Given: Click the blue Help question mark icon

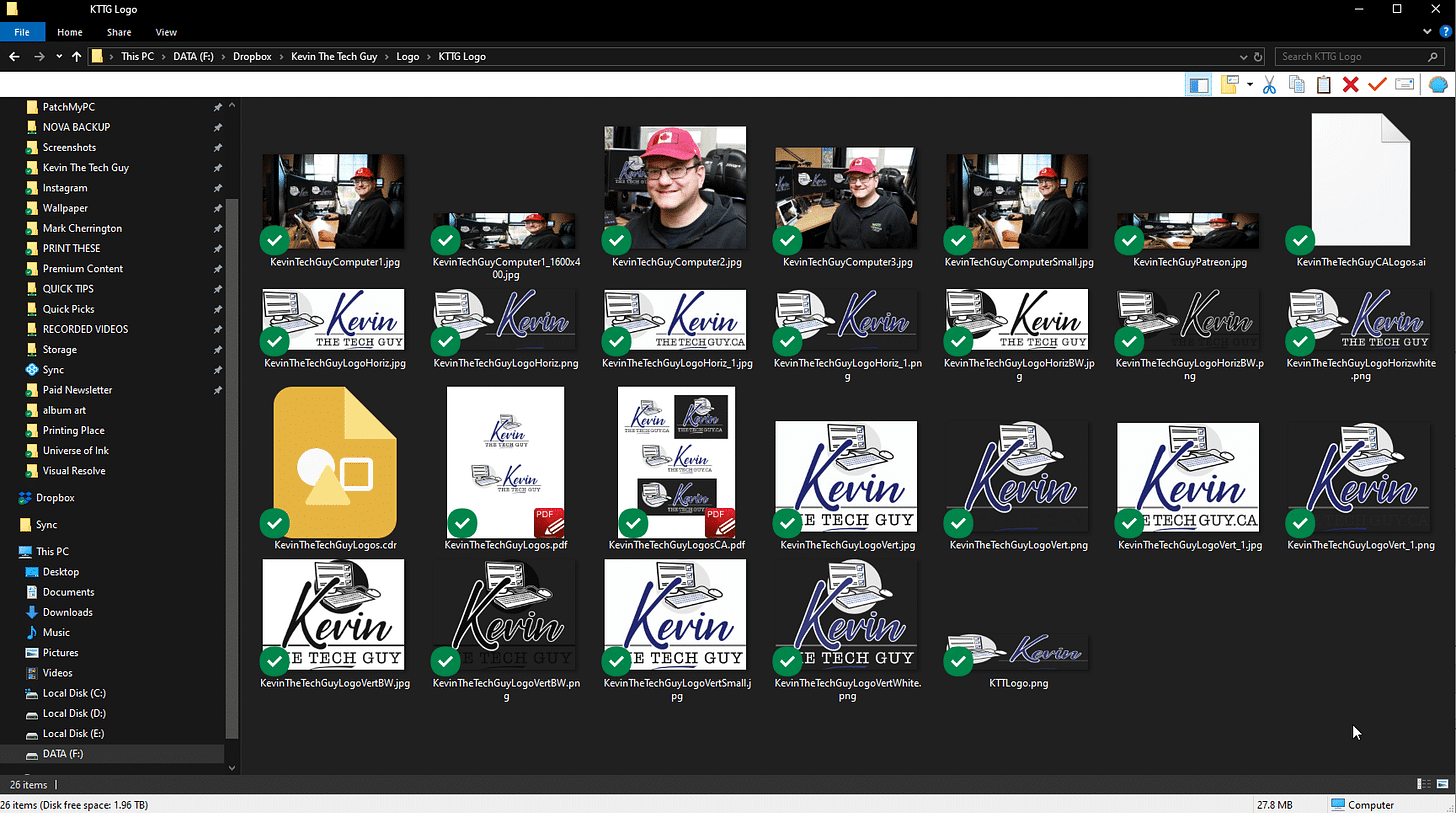Looking at the screenshot, I should click(1446, 32).
